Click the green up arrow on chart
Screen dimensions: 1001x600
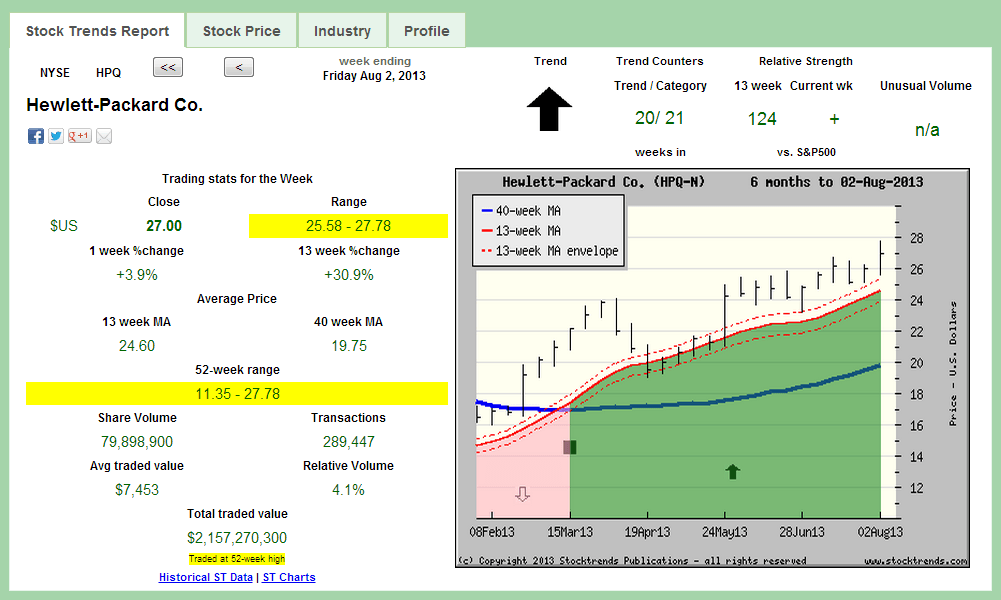732,472
